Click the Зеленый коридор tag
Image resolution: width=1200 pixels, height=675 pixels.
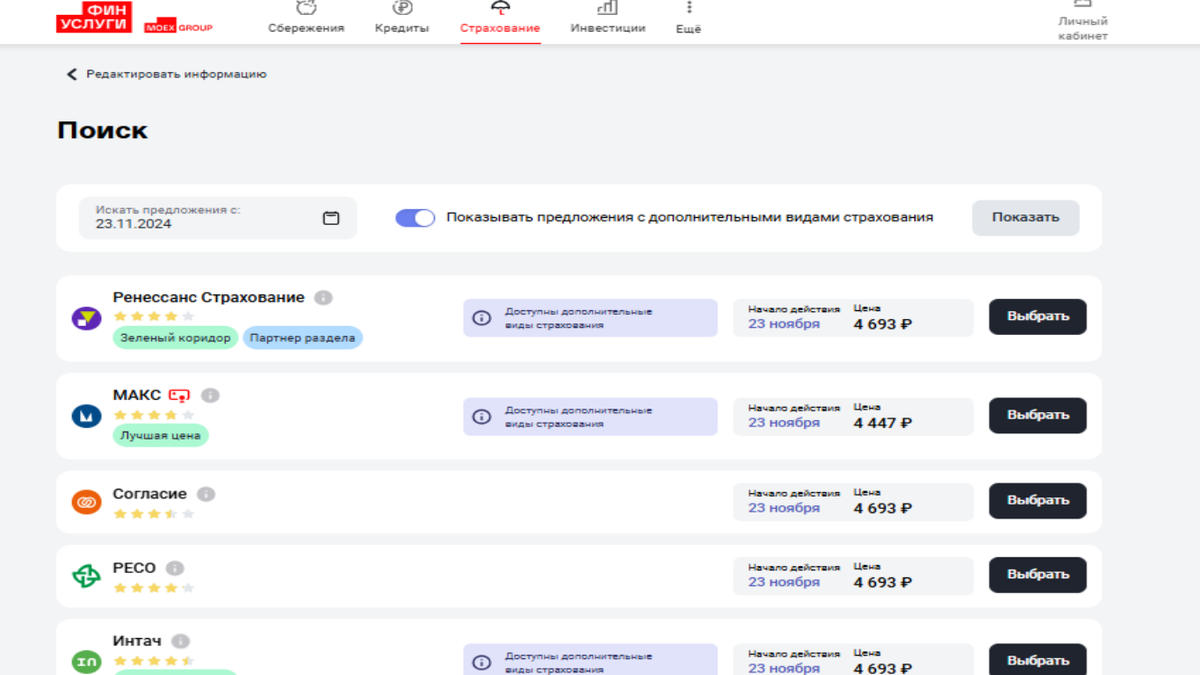(176, 338)
